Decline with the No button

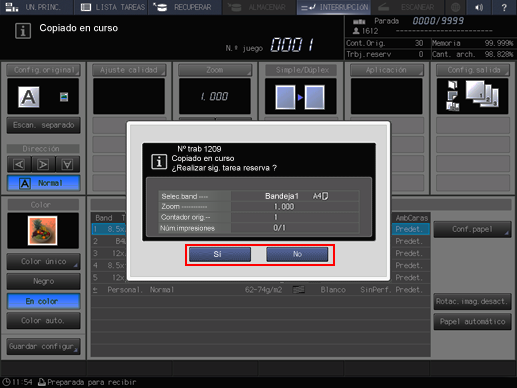(x=297, y=254)
